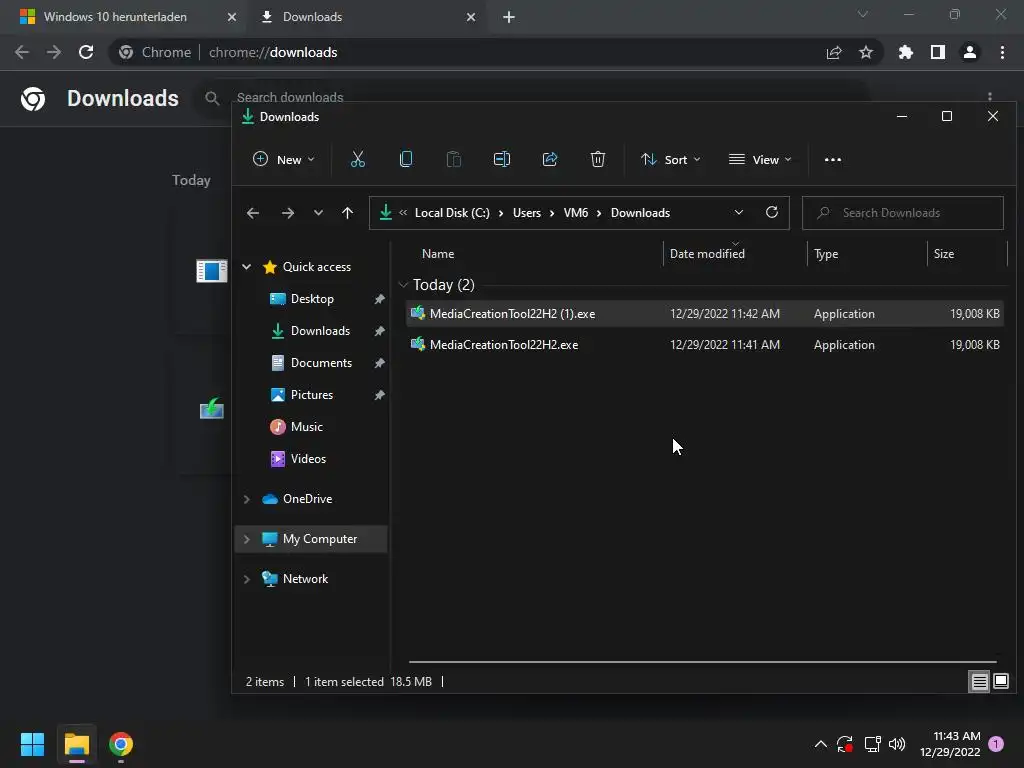
Task: Select Videos in navigation pane
Action: click(308, 458)
